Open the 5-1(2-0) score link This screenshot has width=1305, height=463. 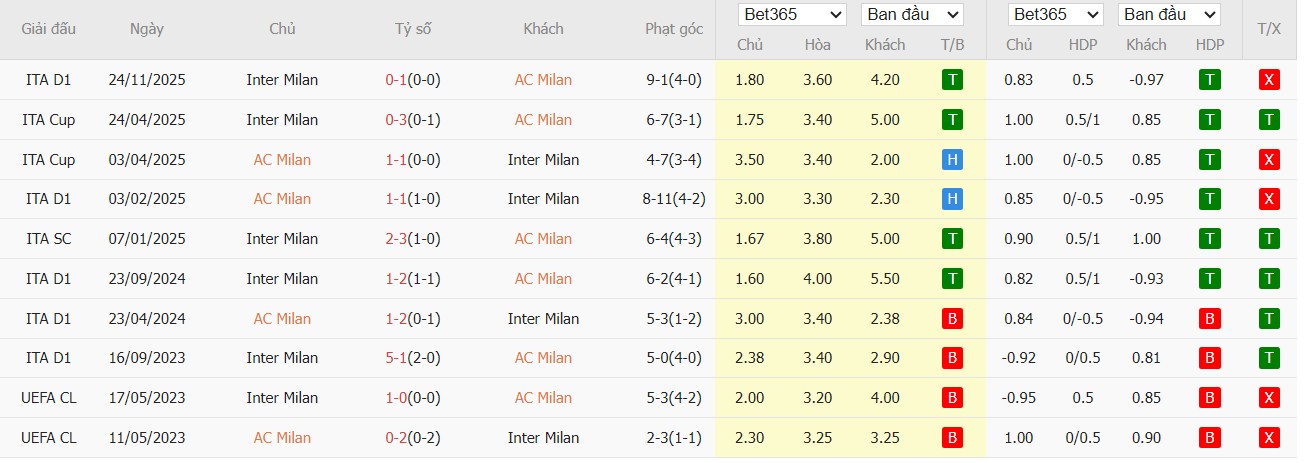click(413, 358)
